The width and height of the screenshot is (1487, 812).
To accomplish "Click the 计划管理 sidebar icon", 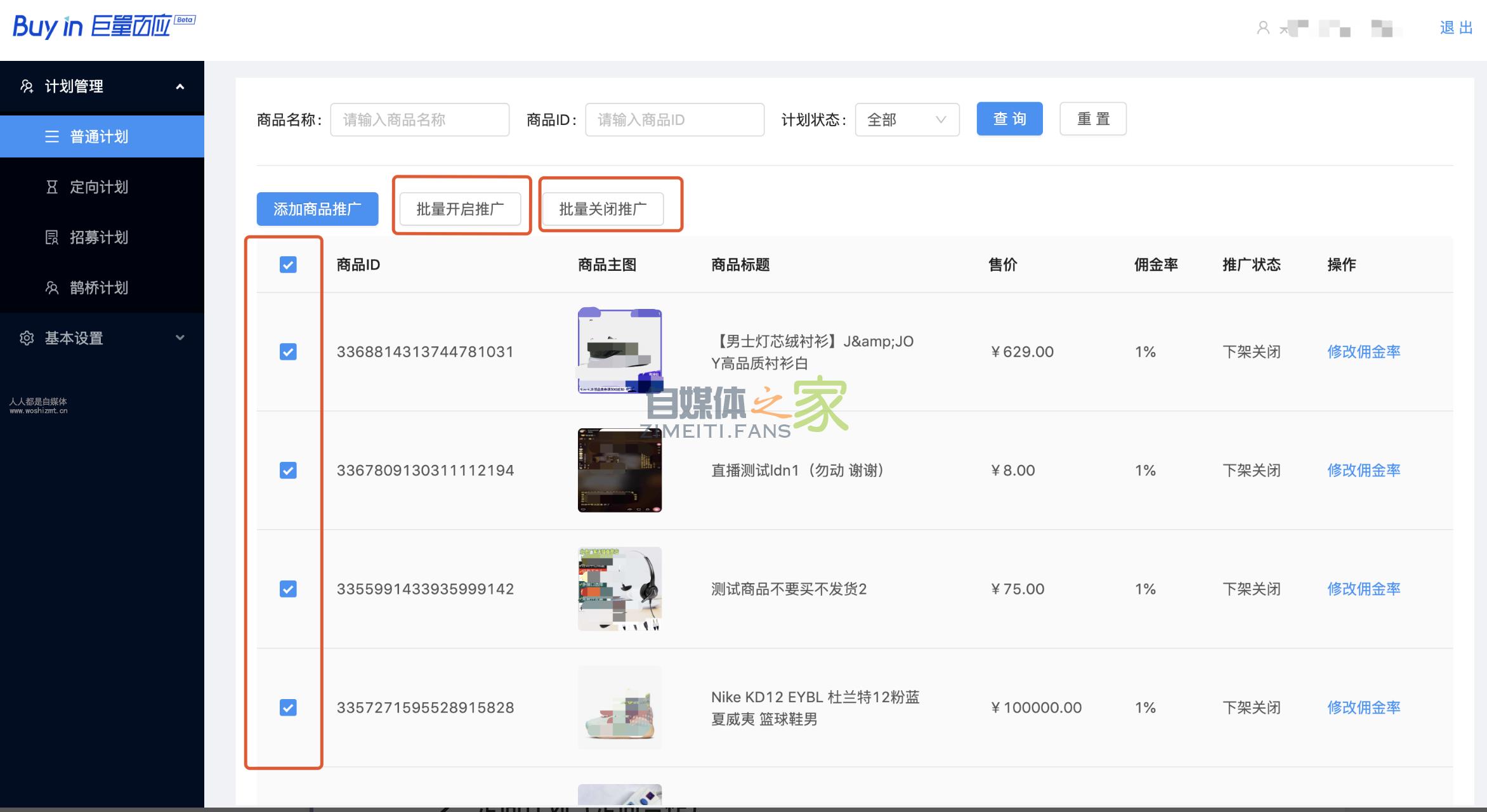I will (x=27, y=86).
